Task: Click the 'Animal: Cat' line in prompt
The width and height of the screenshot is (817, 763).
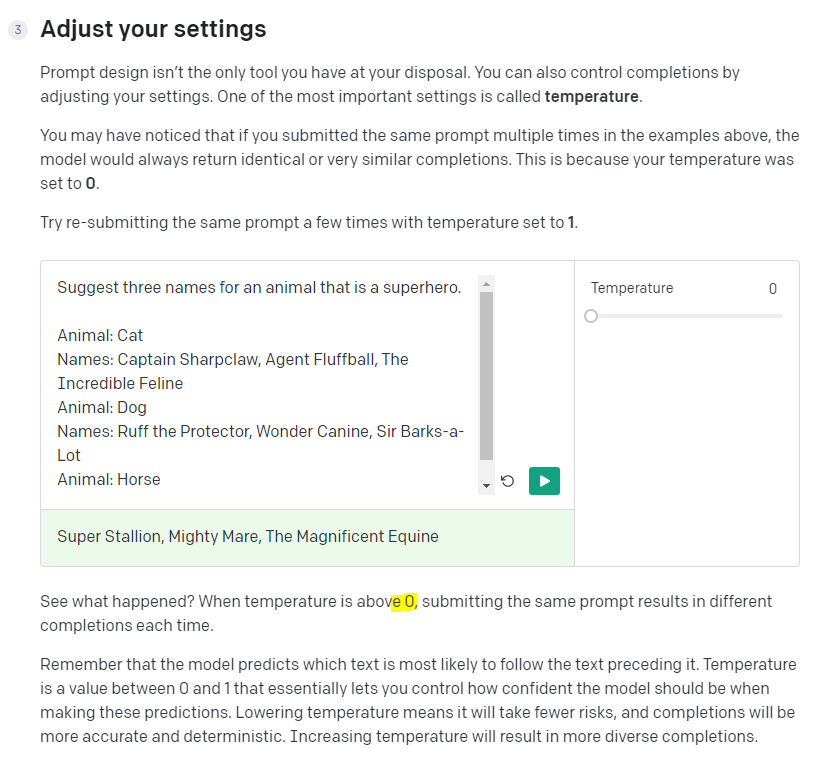Action: tap(100, 336)
